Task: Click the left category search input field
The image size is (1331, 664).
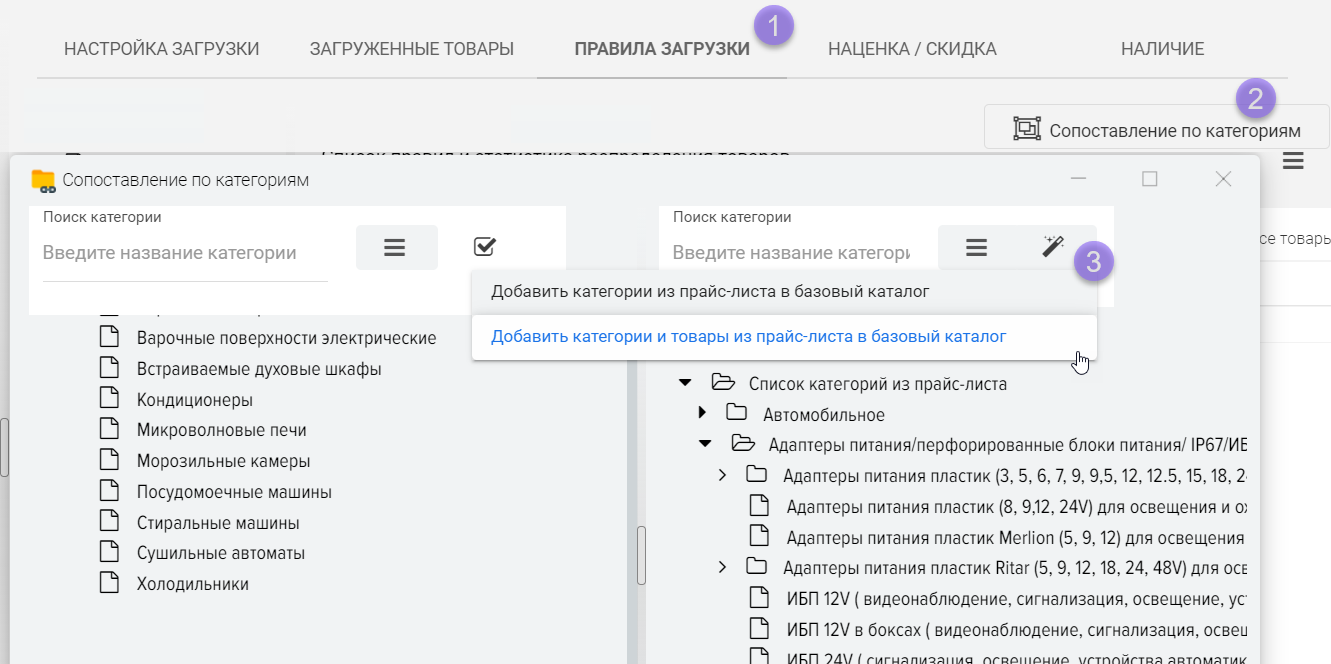Action: point(185,253)
